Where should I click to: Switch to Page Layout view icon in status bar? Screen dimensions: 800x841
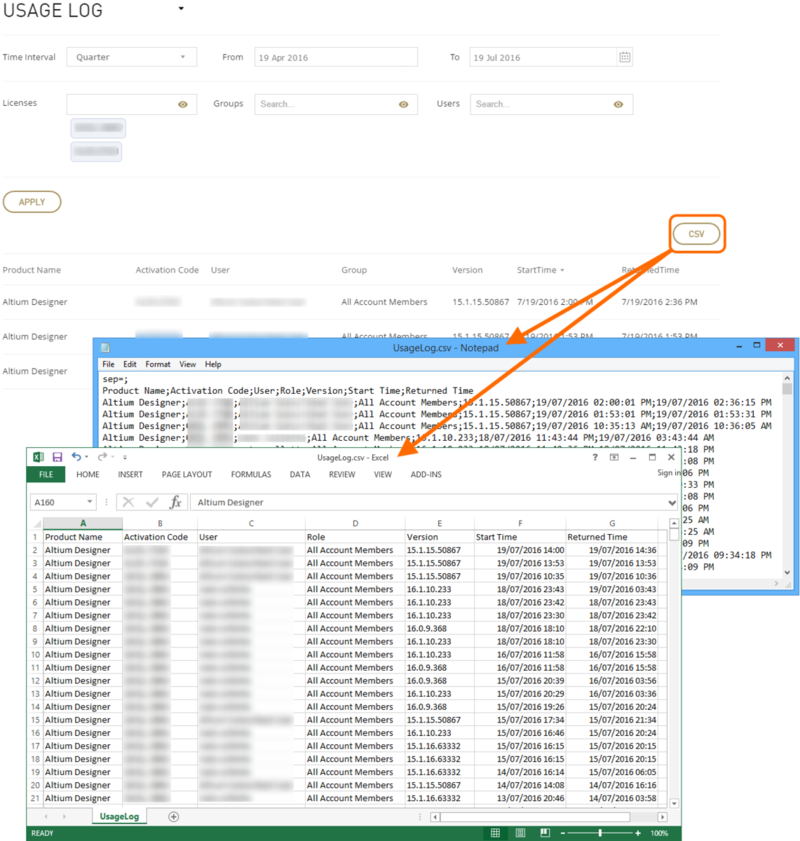(x=521, y=832)
